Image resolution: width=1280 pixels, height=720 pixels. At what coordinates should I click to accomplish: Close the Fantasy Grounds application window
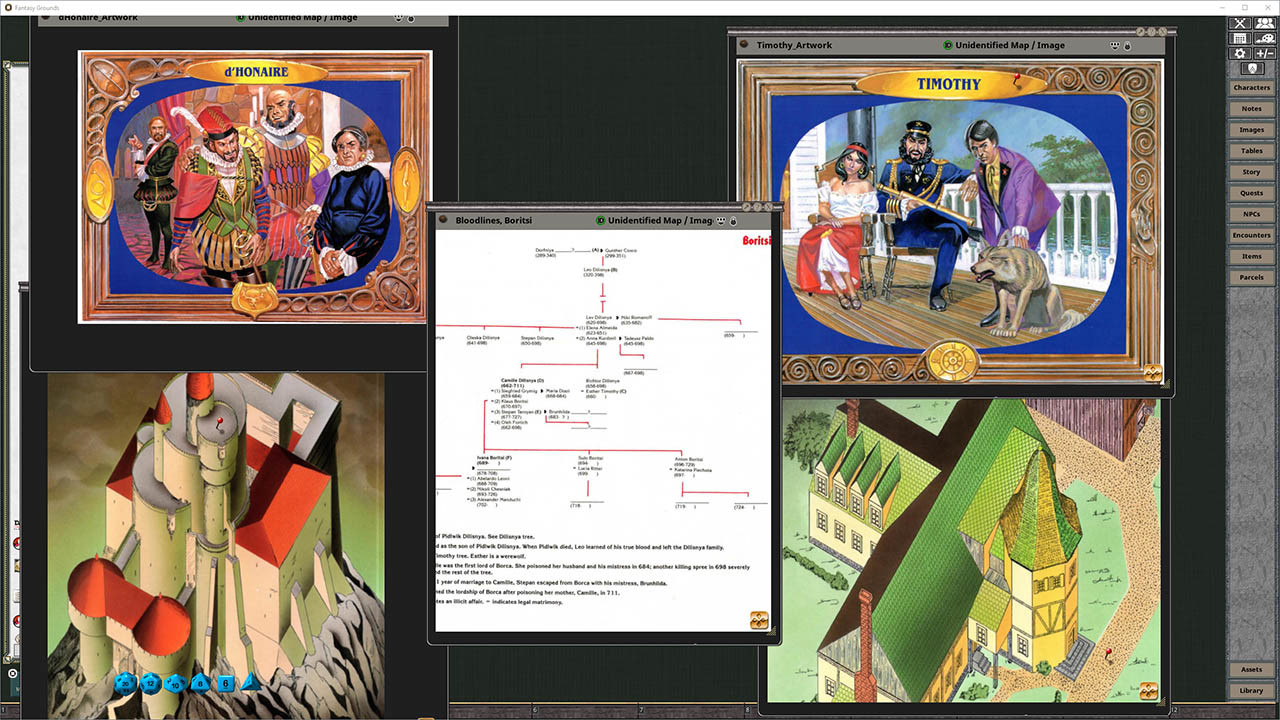[x=1268, y=7]
